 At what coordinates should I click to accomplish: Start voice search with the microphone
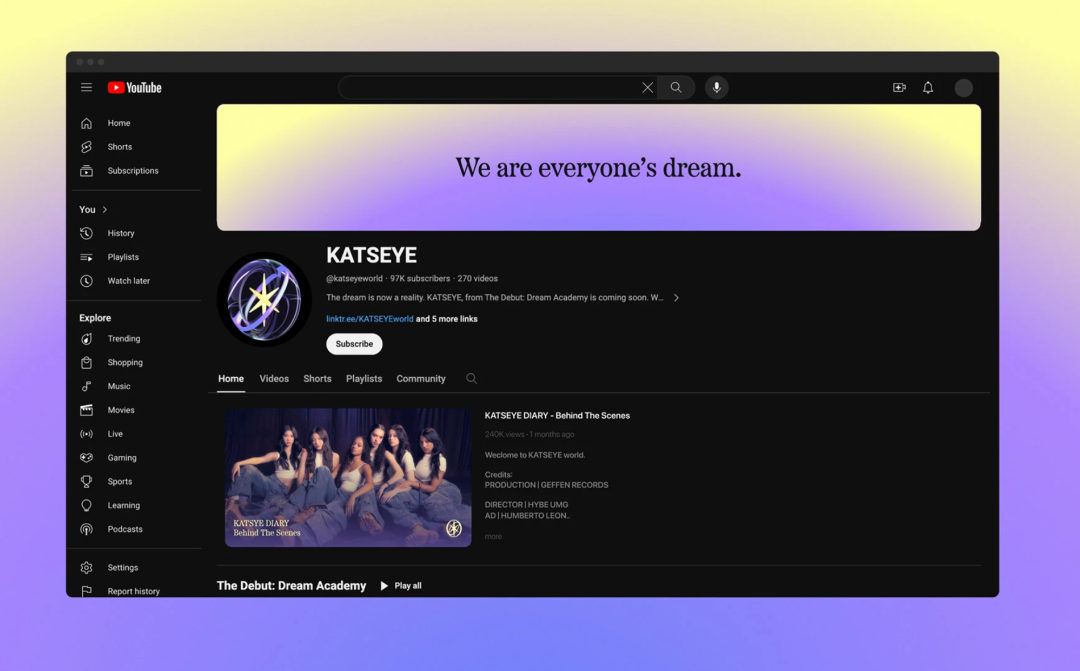point(716,87)
